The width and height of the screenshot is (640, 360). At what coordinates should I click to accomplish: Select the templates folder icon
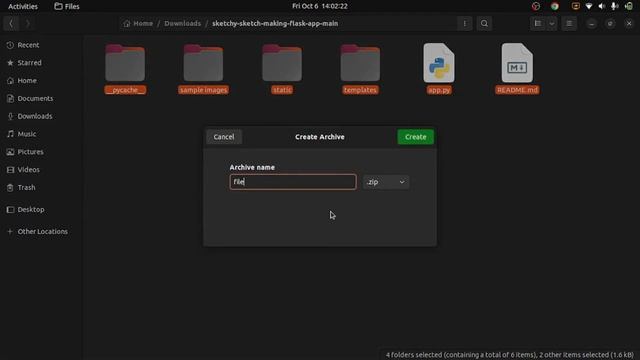point(360,63)
